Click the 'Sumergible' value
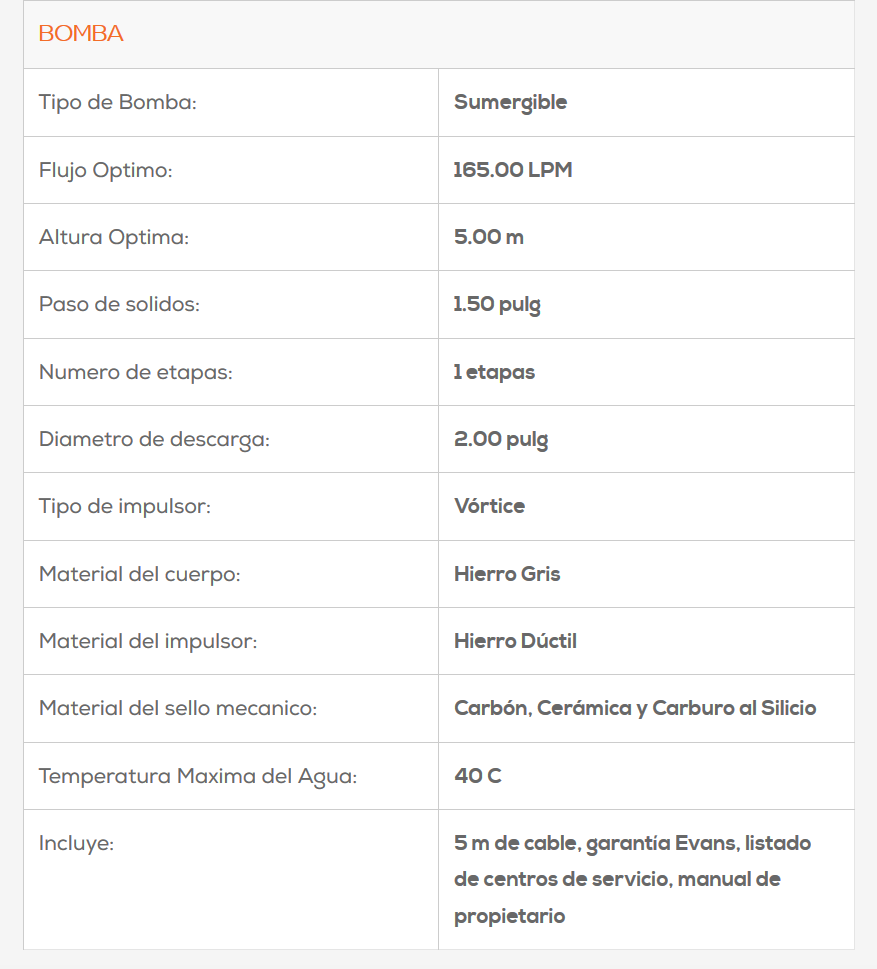The image size is (877, 969). pos(510,102)
